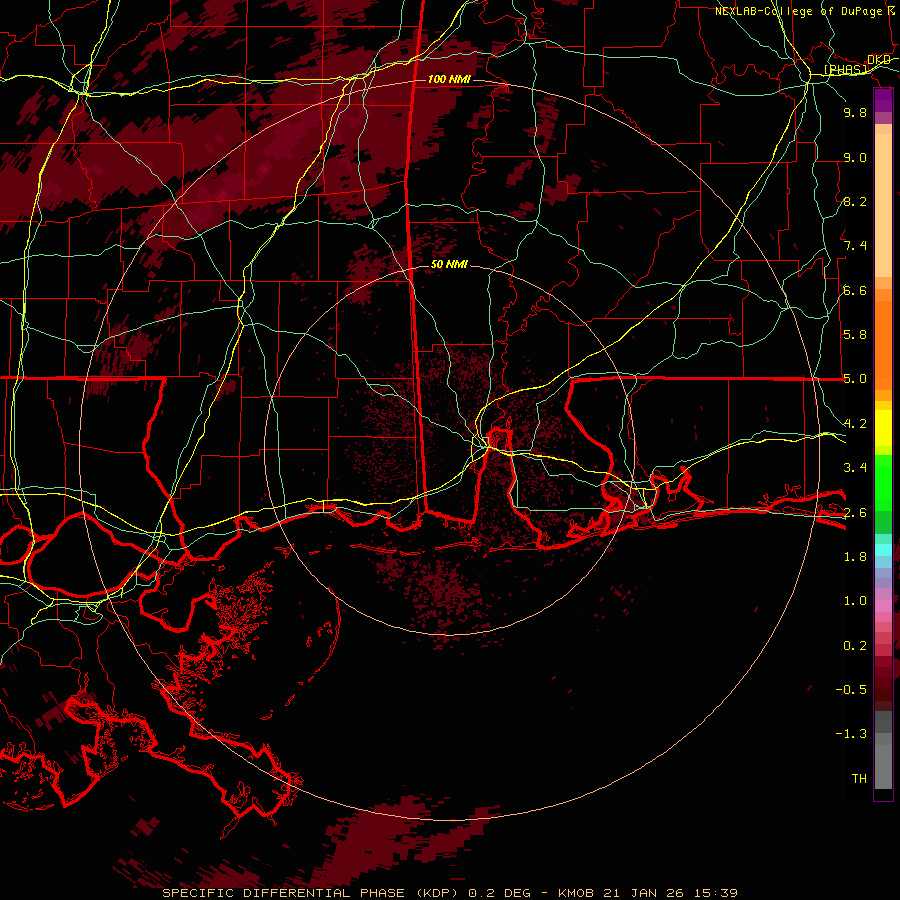
Task: Click the 50 NMI range ring label
Action: coord(449,264)
